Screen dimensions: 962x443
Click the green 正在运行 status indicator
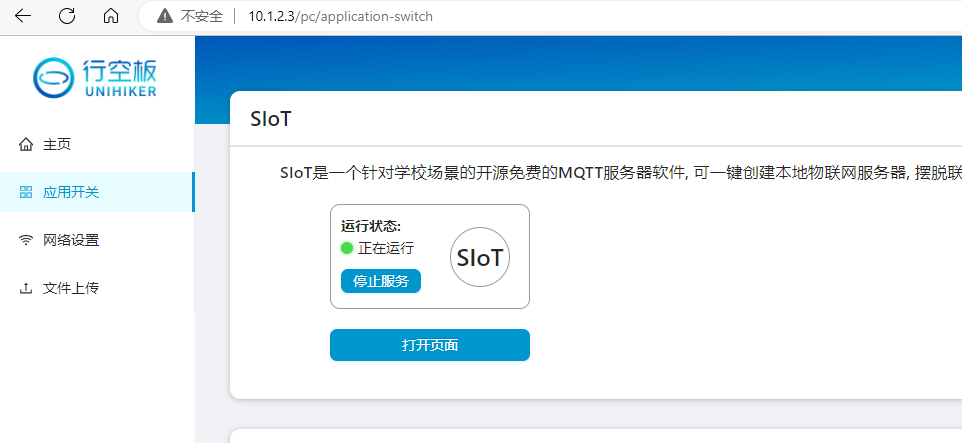347,248
